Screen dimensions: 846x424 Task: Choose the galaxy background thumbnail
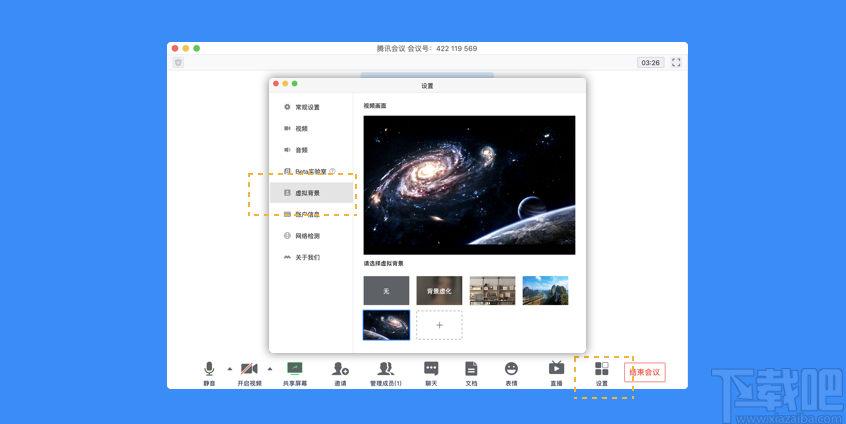(386, 325)
